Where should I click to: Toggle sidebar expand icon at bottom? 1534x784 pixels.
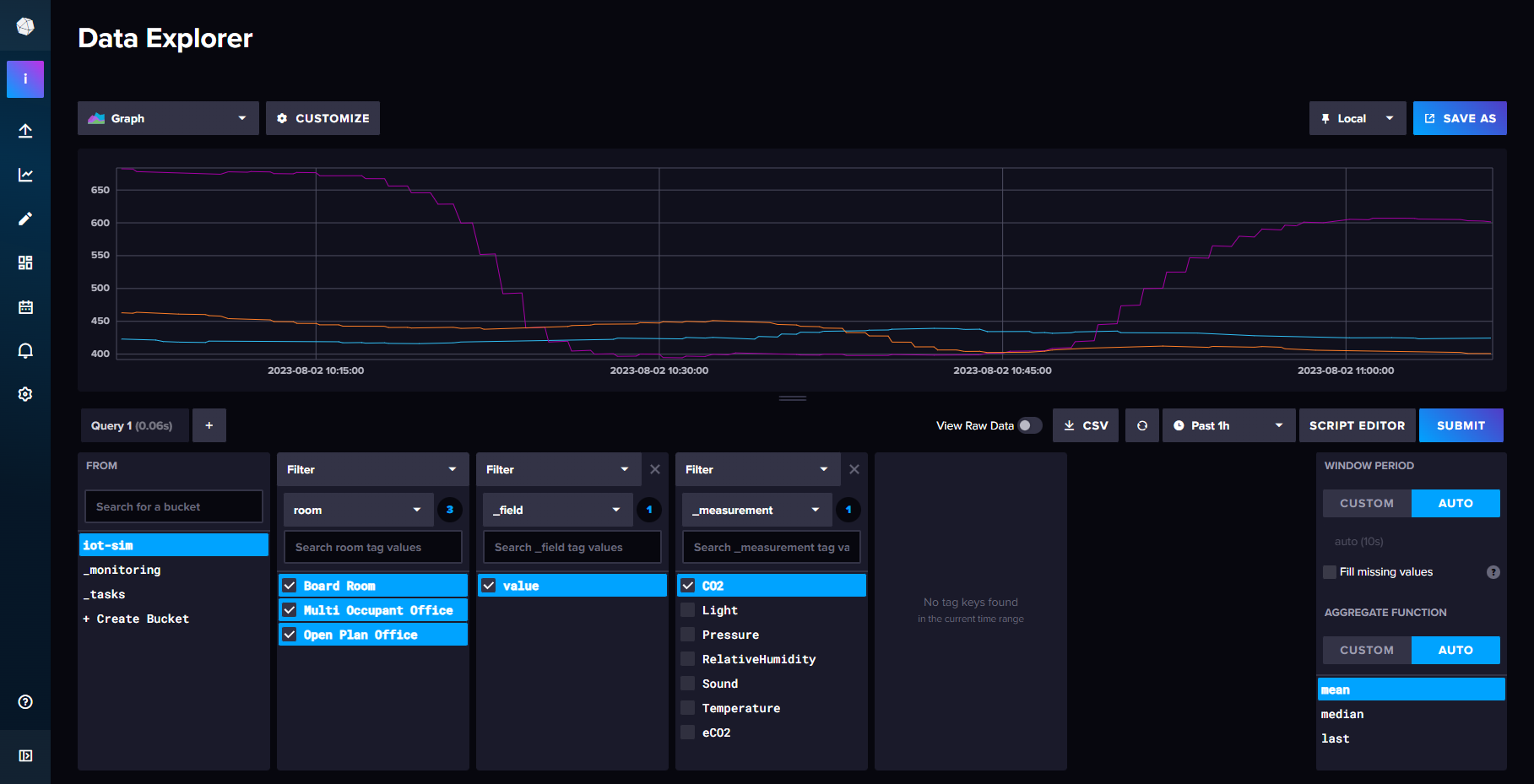click(25, 755)
